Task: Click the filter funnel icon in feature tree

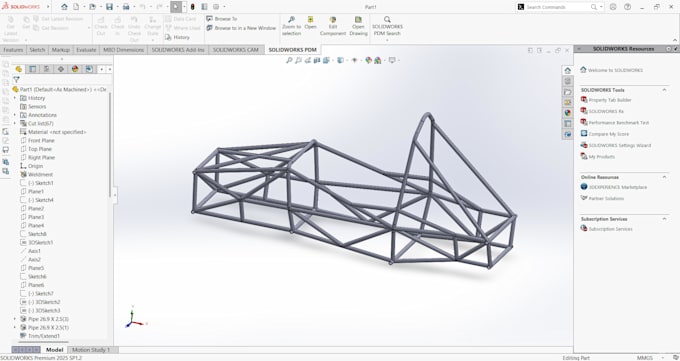Action: point(16,79)
